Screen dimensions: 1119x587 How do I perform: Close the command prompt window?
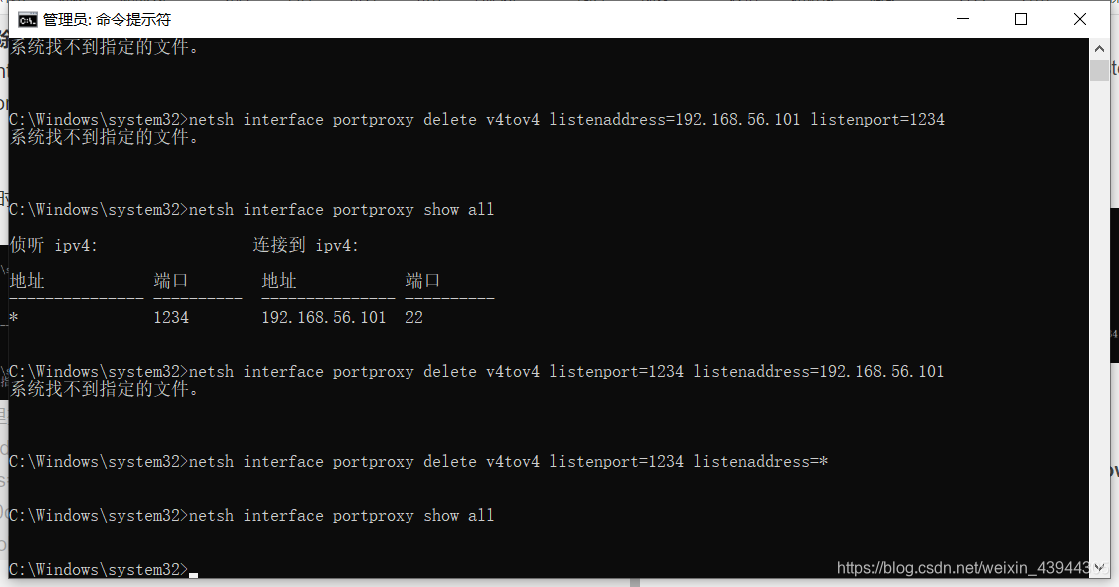pyautogui.click(x=1077, y=18)
